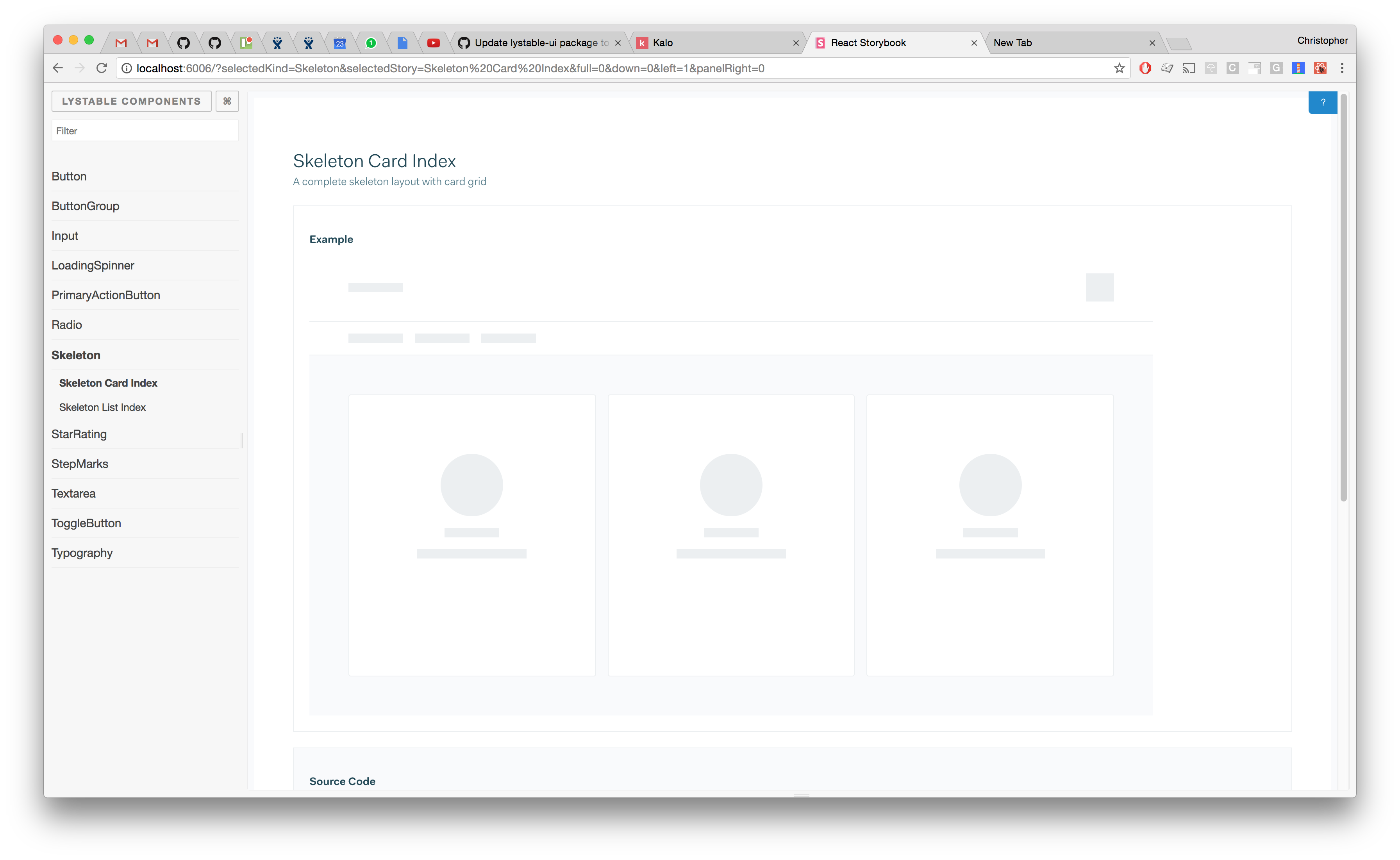This screenshot has height=860, width=1400.
Task: Click the Google Calendar icon in bookmarks
Action: click(x=340, y=42)
